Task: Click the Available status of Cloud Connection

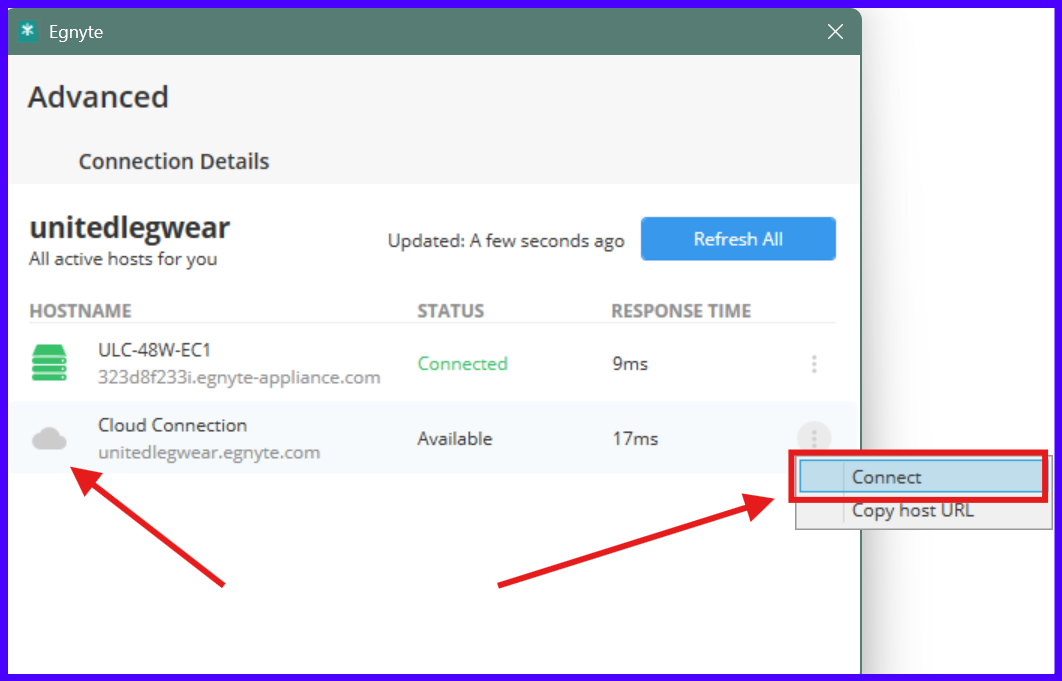Action: point(454,439)
